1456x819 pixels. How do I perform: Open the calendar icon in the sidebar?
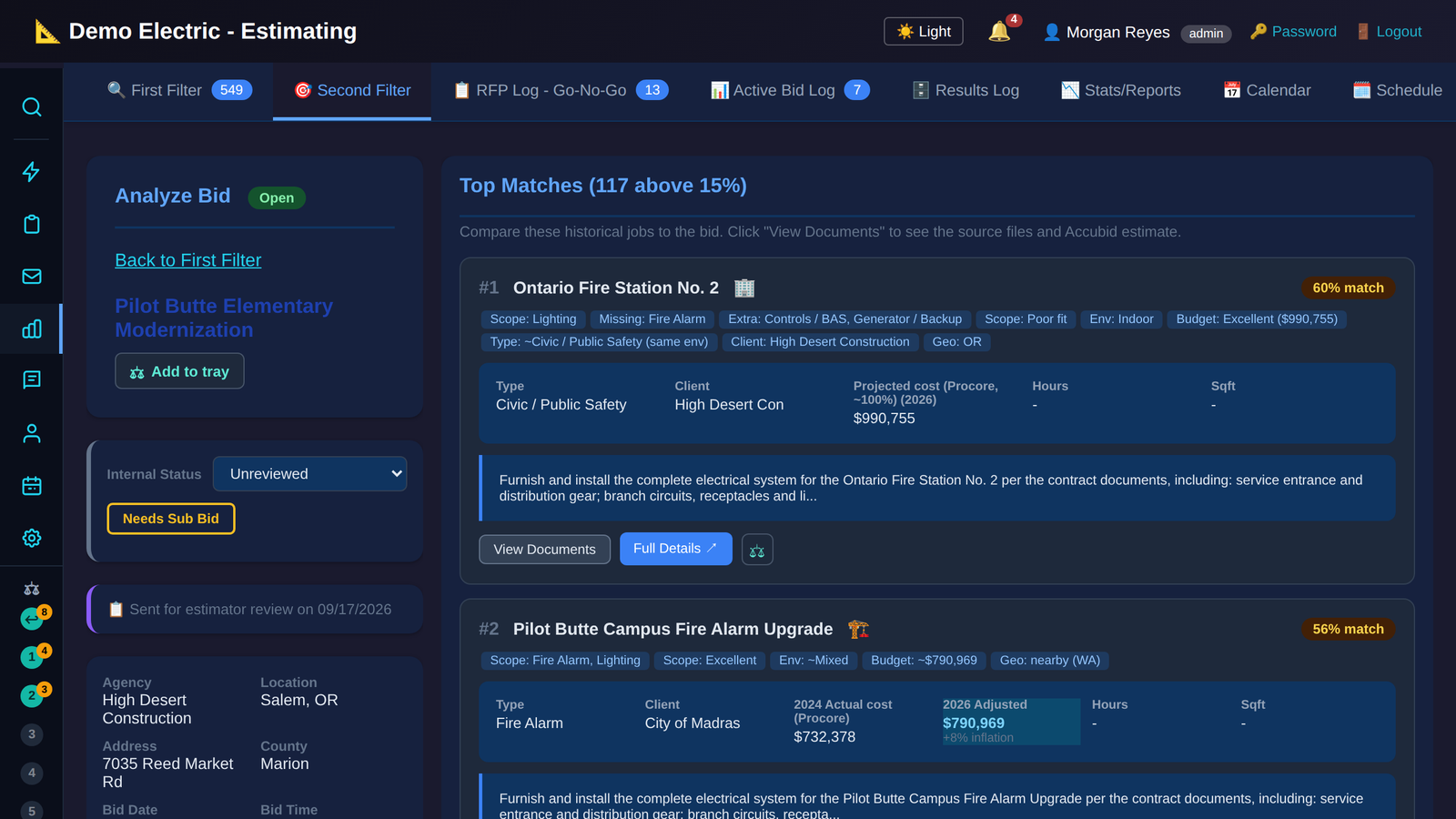(x=31, y=486)
